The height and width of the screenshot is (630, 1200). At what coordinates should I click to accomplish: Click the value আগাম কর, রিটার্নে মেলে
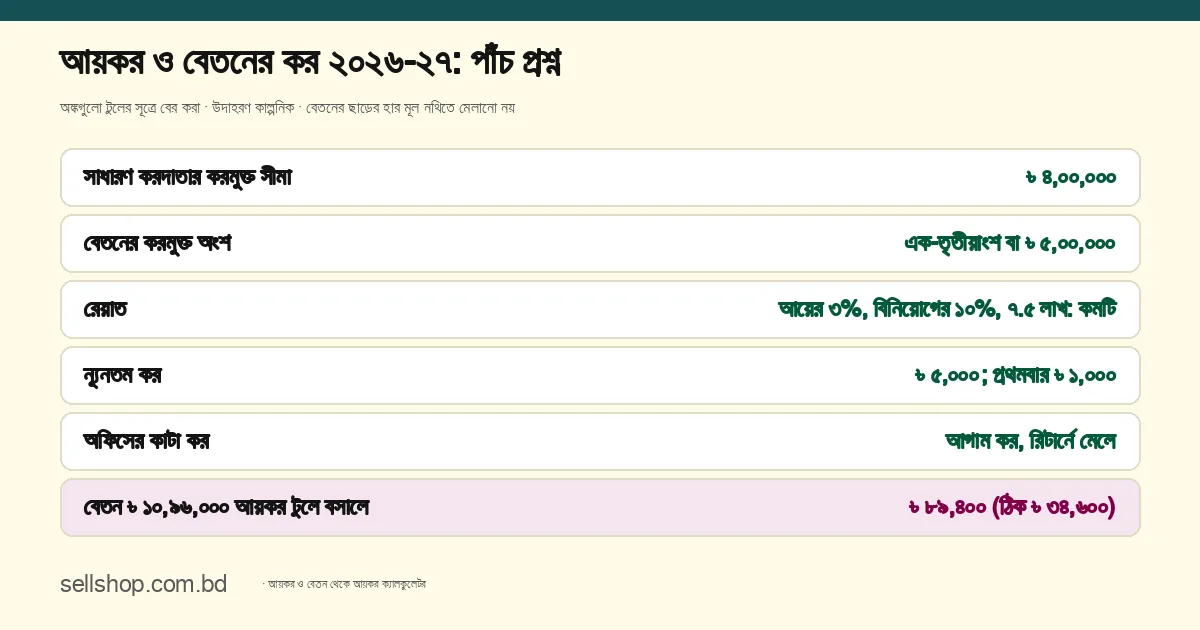[1030, 442]
